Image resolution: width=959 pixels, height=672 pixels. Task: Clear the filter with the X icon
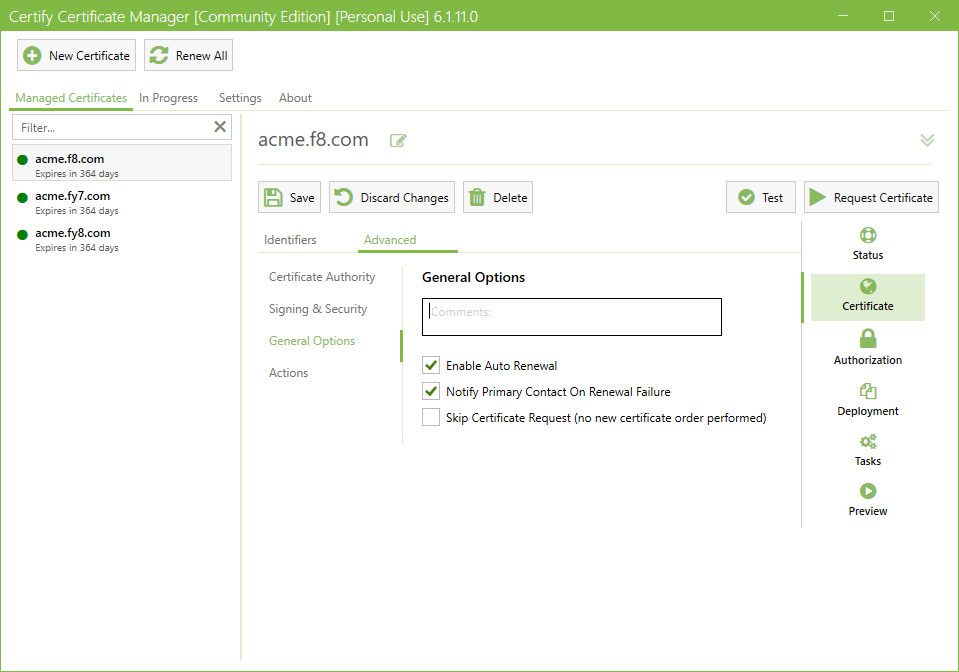point(220,127)
